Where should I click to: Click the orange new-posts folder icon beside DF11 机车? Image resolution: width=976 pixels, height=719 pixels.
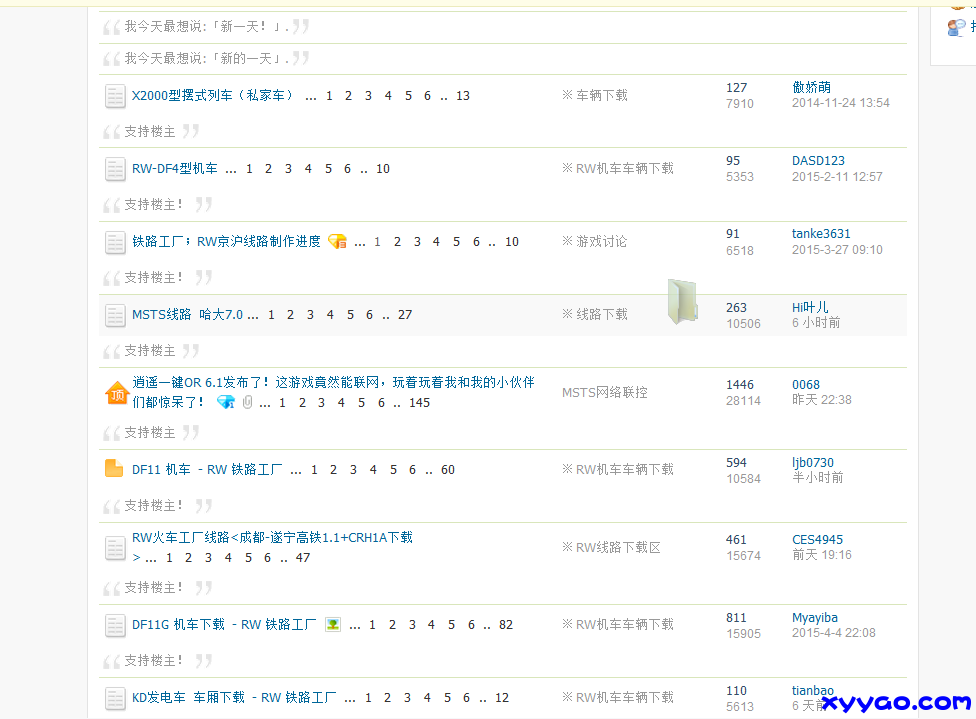(x=113, y=468)
